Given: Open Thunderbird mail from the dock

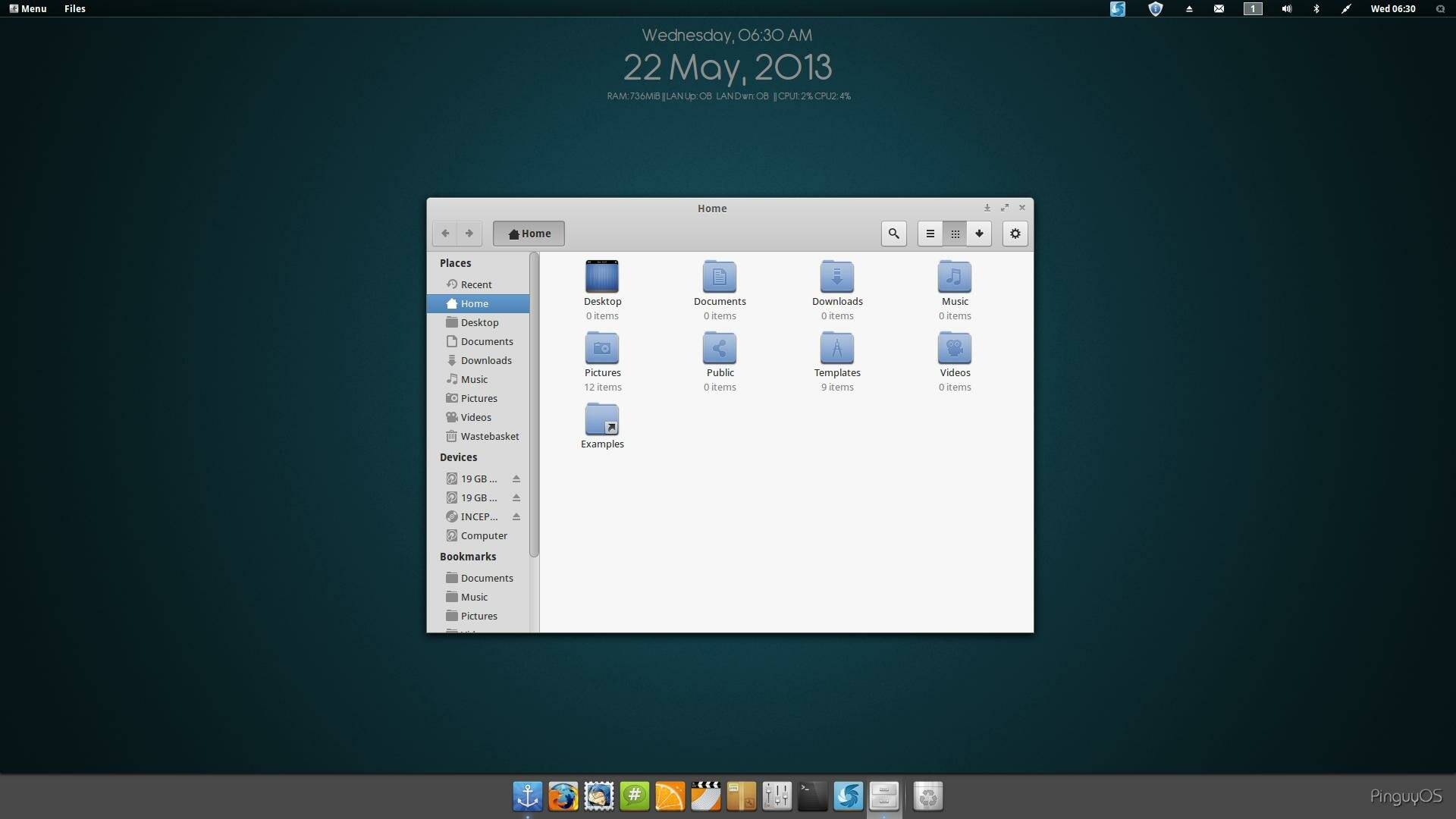Looking at the screenshot, I should (x=599, y=796).
